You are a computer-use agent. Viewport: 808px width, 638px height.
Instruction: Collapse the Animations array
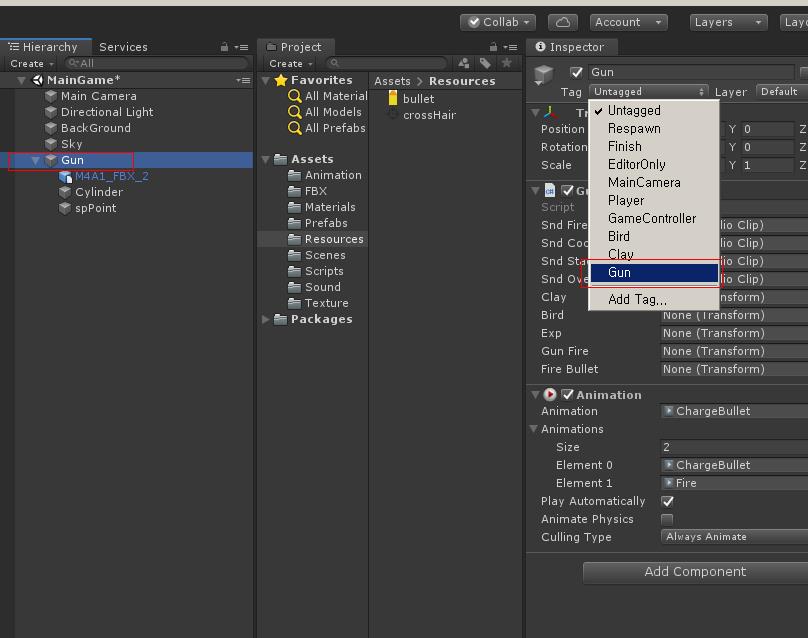(534, 429)
